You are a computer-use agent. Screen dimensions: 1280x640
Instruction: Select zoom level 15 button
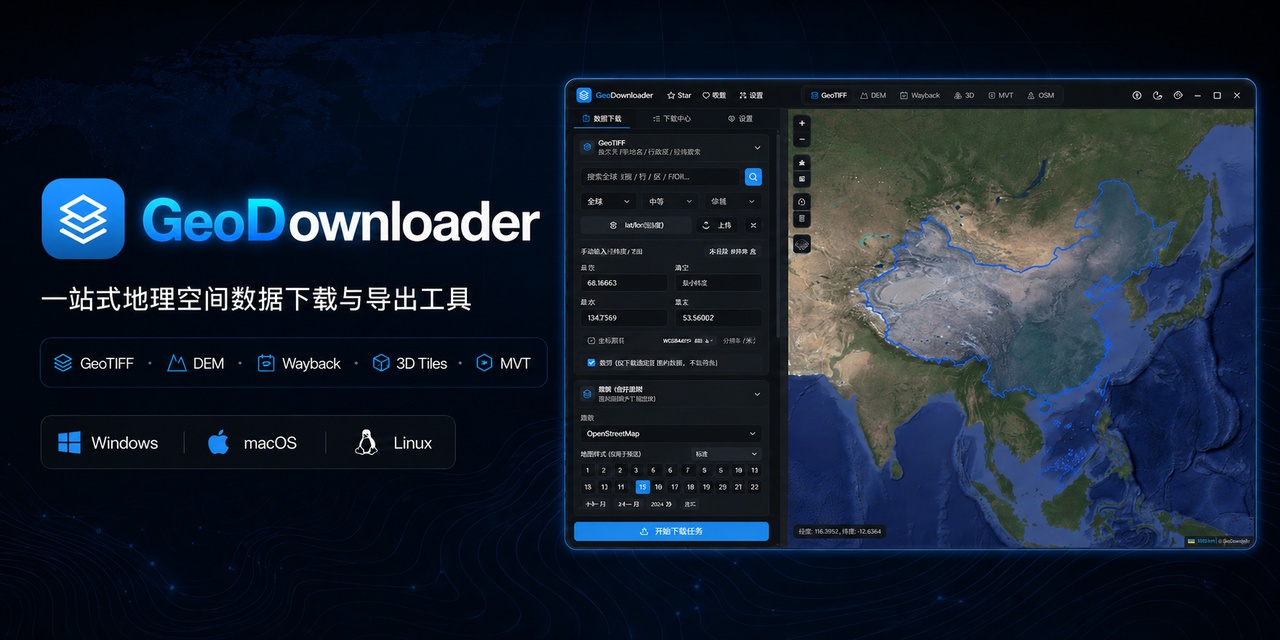click(x=642, y=487)
